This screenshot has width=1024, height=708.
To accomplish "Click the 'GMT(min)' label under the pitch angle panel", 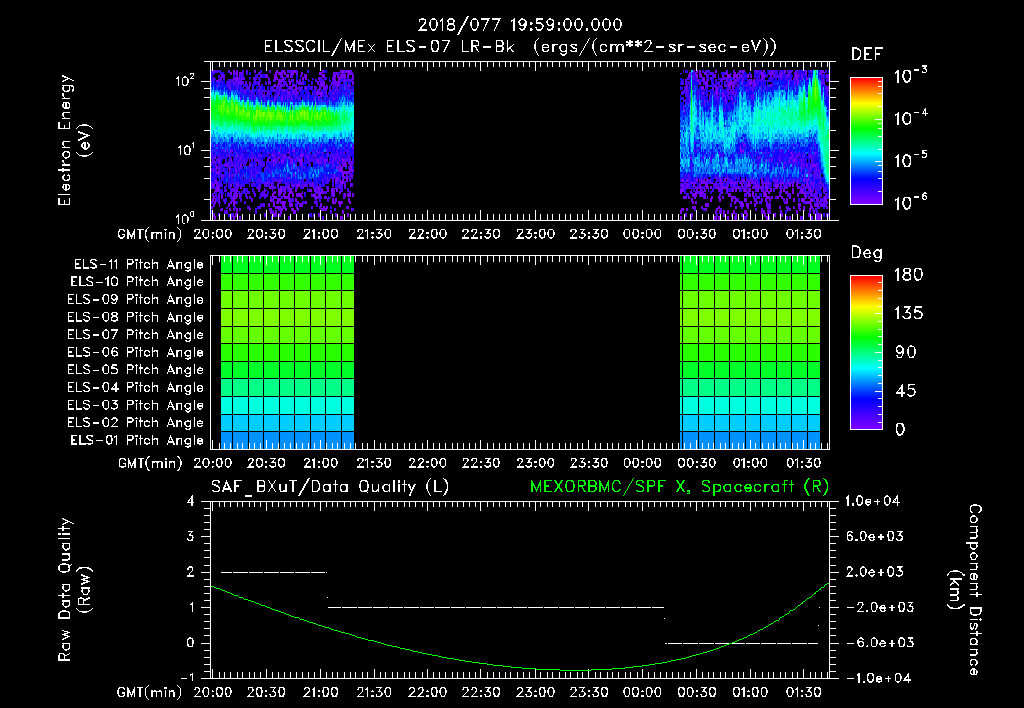I will tap(150, 463).
